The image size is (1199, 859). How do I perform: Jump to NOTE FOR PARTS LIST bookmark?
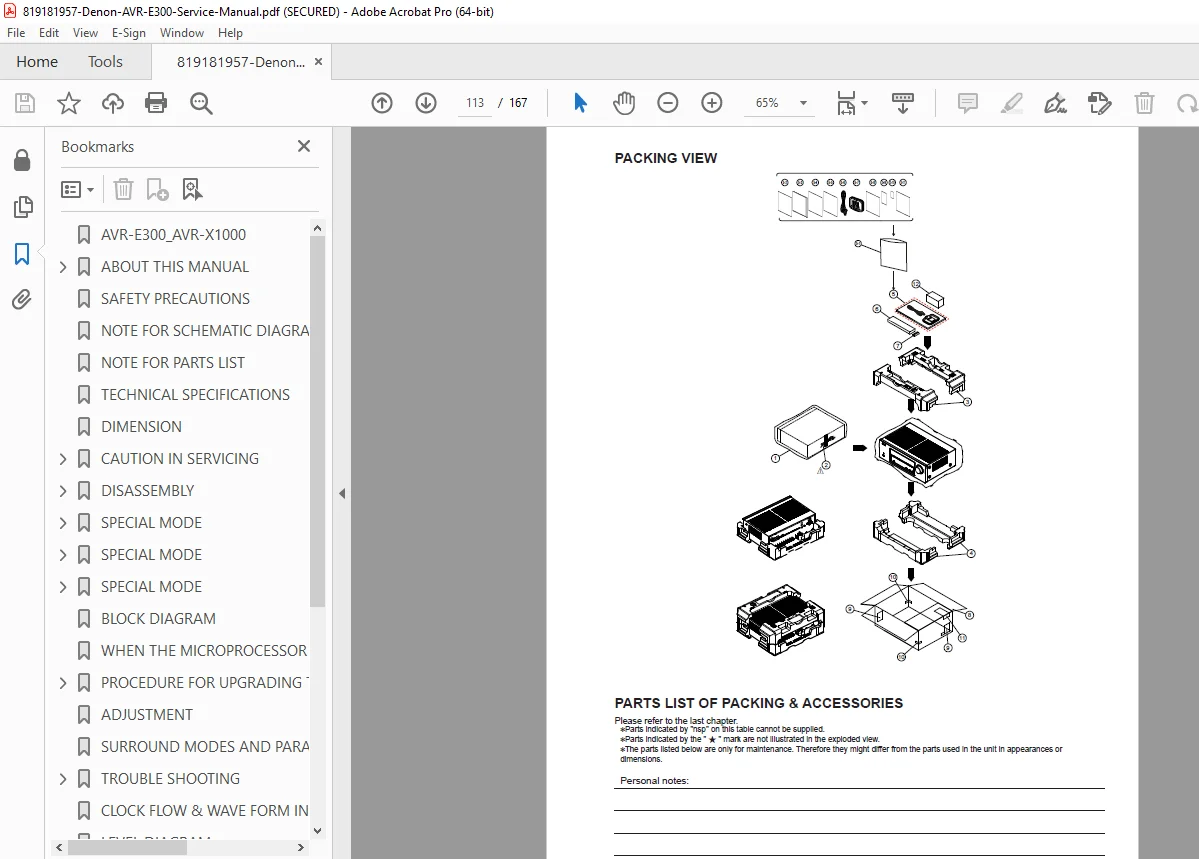pos(173,363)
